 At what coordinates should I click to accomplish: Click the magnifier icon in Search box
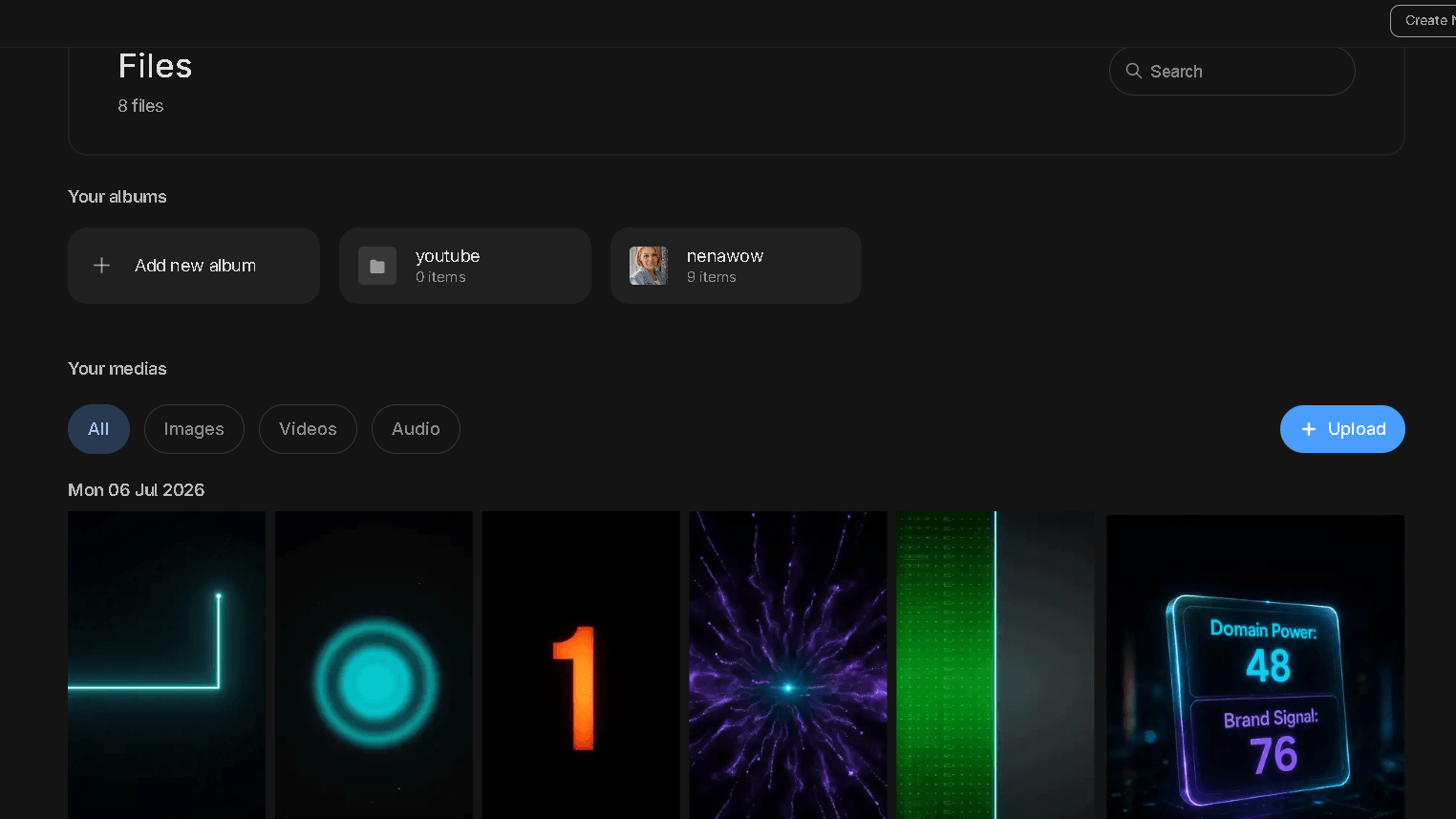click(x=1134, y=71)
